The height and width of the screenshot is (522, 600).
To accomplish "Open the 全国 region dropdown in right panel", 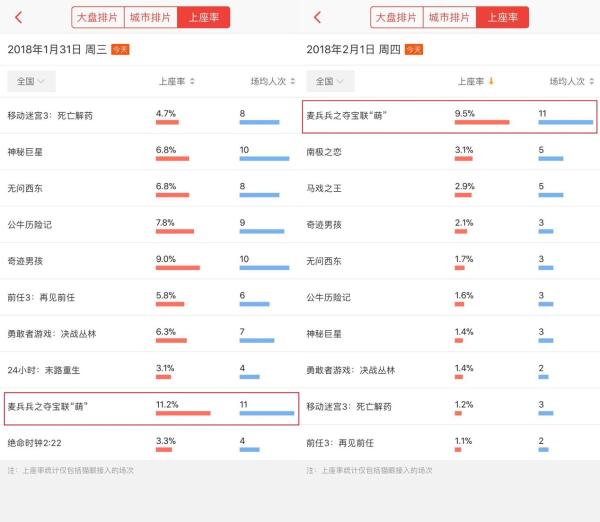I will coord(330,81).
